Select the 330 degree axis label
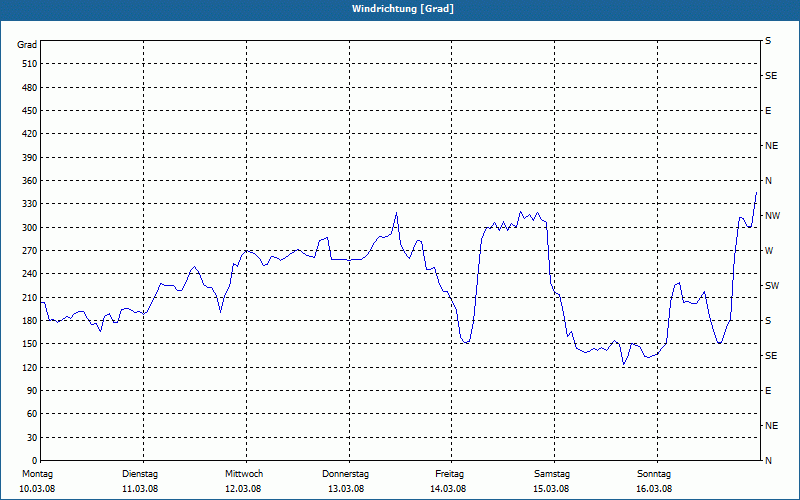Image resolution: width=800 pixels, height=500 pixels. coord(29,204)
